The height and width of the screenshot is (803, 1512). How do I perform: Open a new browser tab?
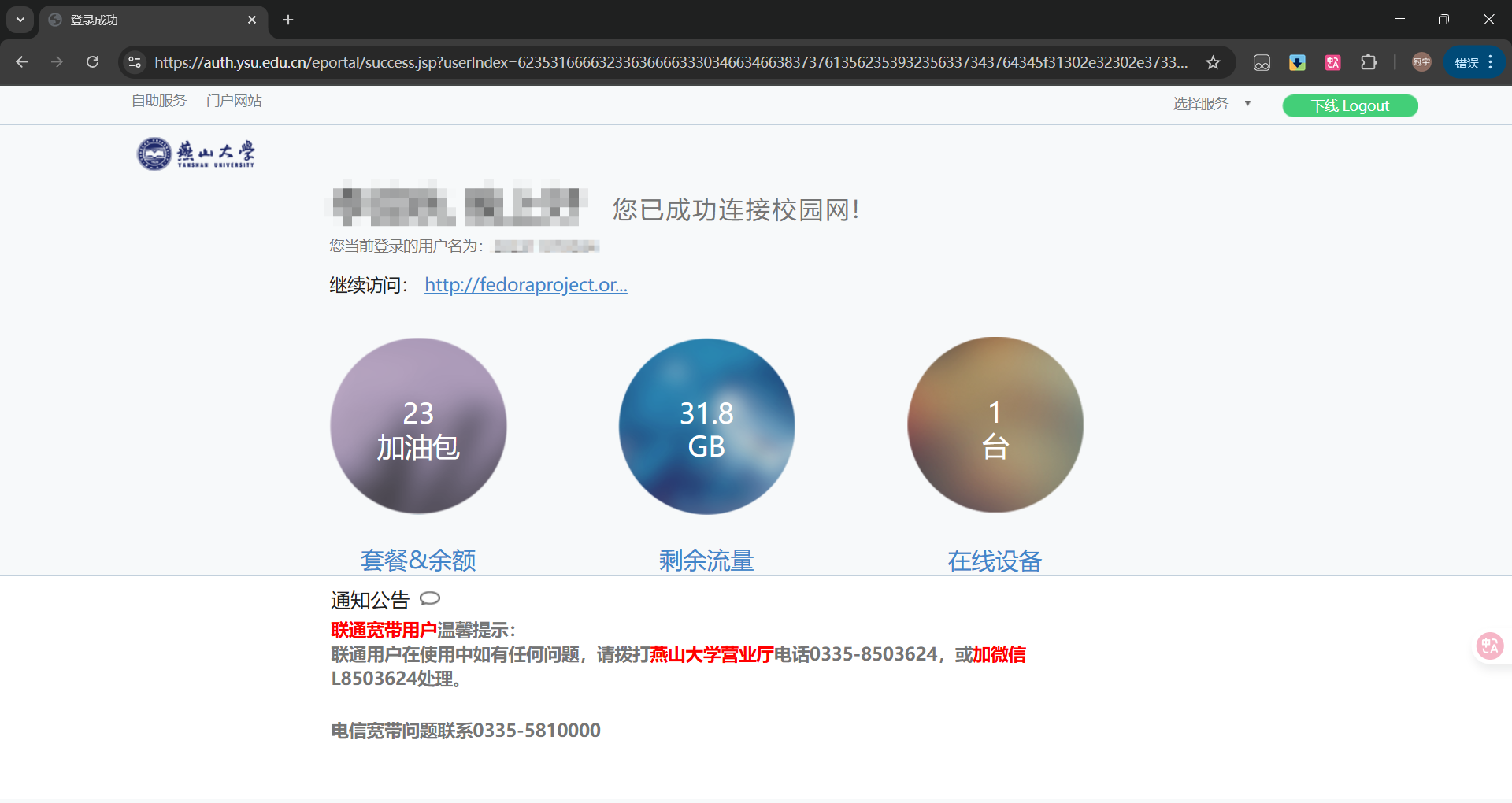pyautogui.click(x=288, y=20)
